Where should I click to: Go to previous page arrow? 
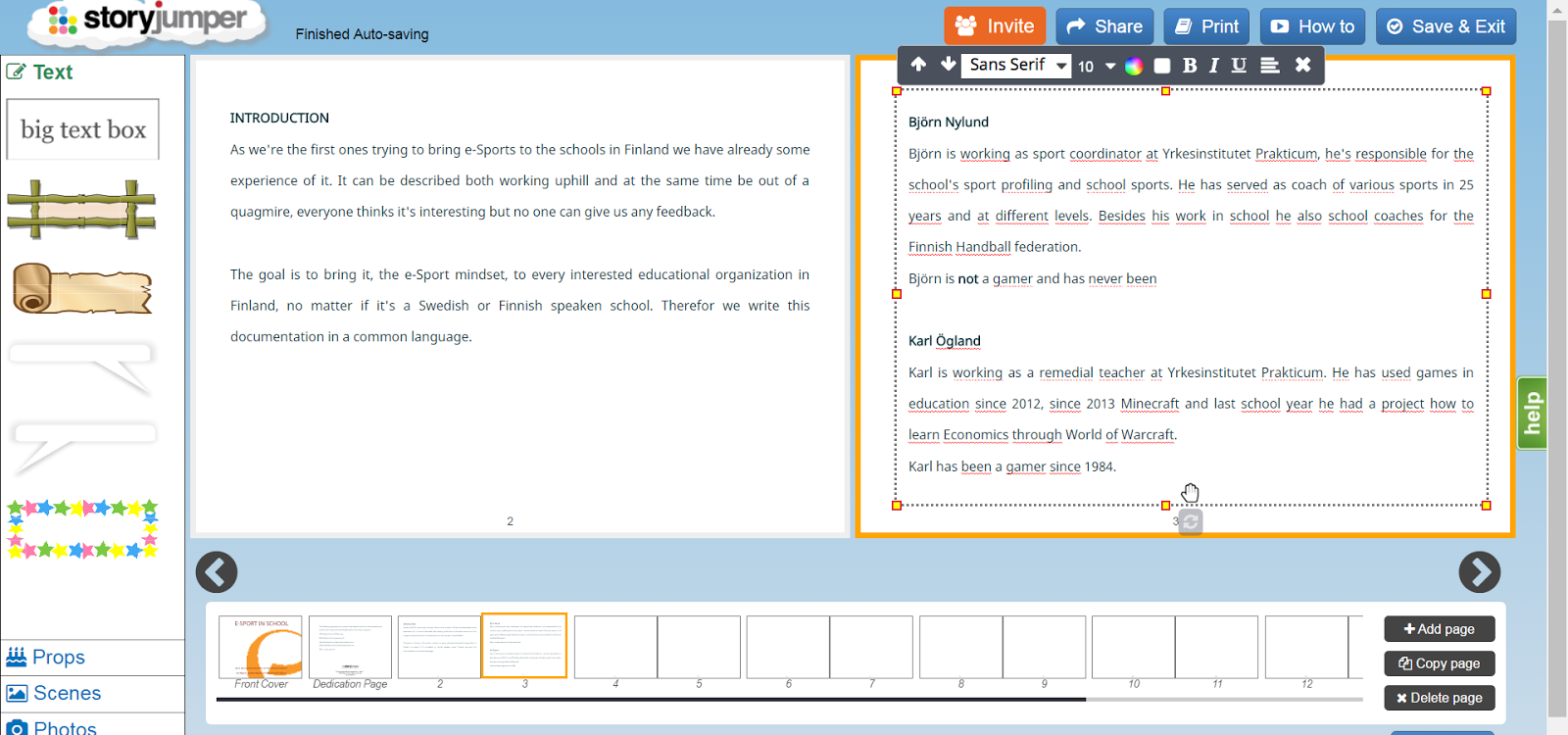217,572
